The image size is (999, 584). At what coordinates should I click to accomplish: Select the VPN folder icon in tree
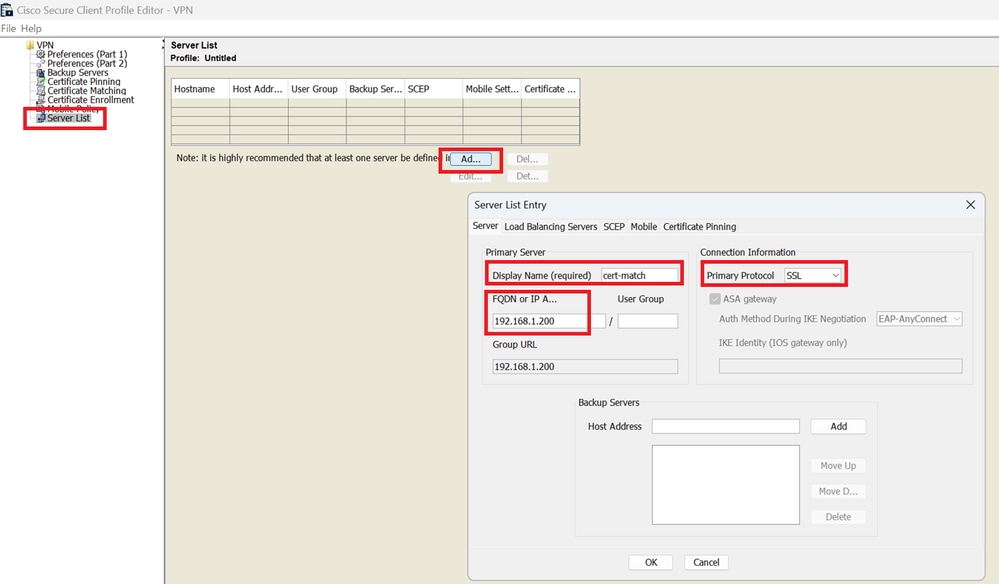(x=30, y=45)
